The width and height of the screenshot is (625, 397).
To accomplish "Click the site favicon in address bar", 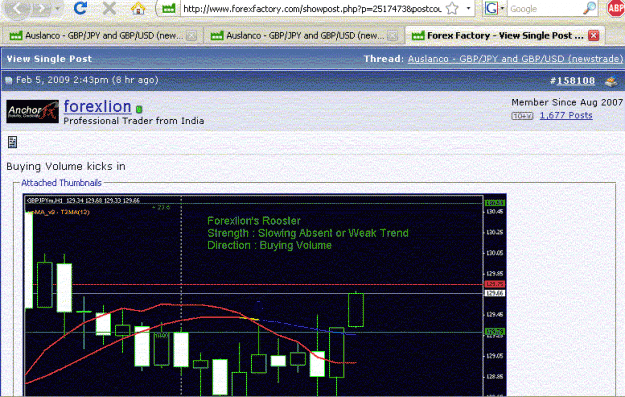I will click(169, 8).
